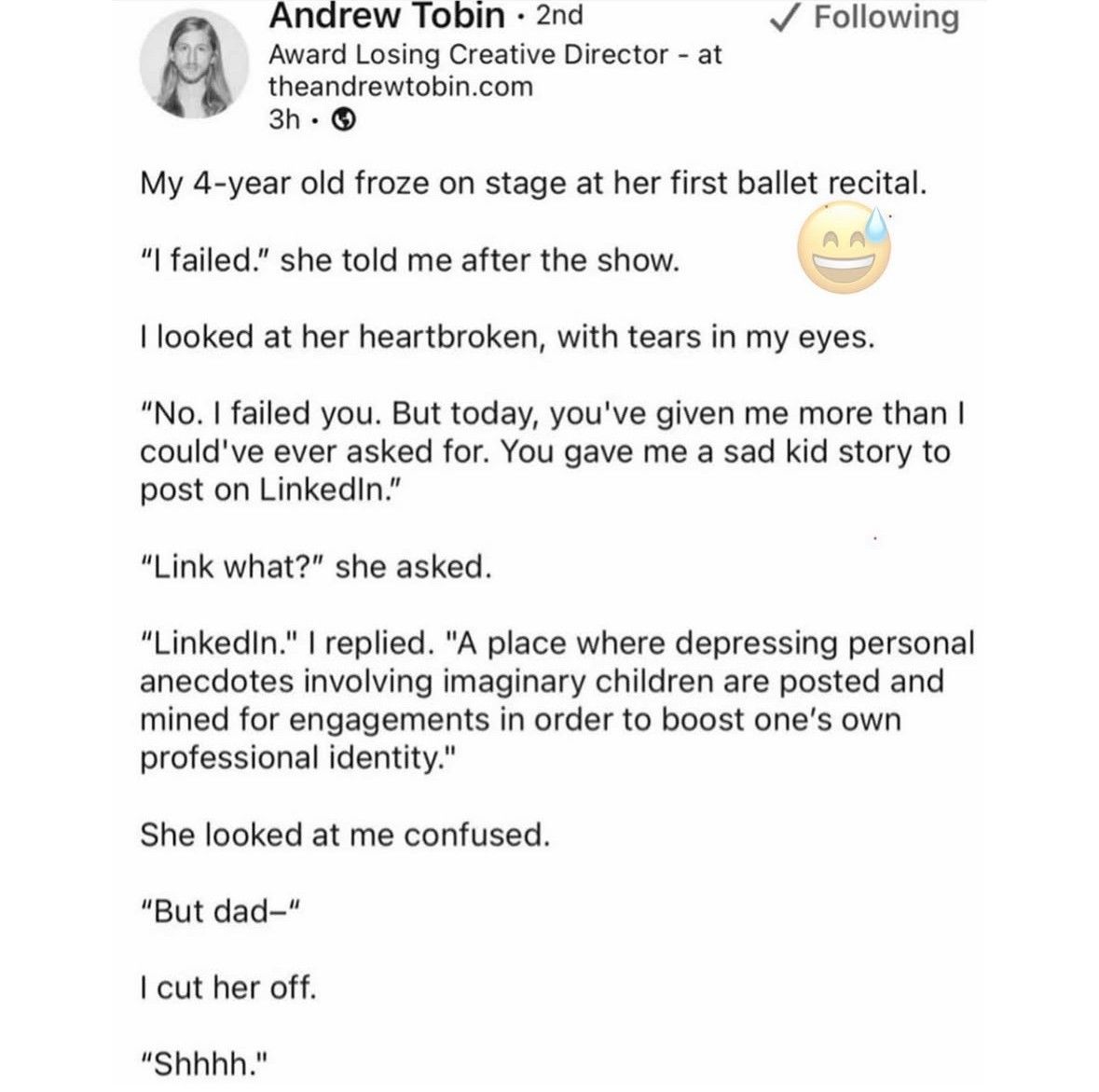Click the 3h post timestamp

[x=283, y=120]
